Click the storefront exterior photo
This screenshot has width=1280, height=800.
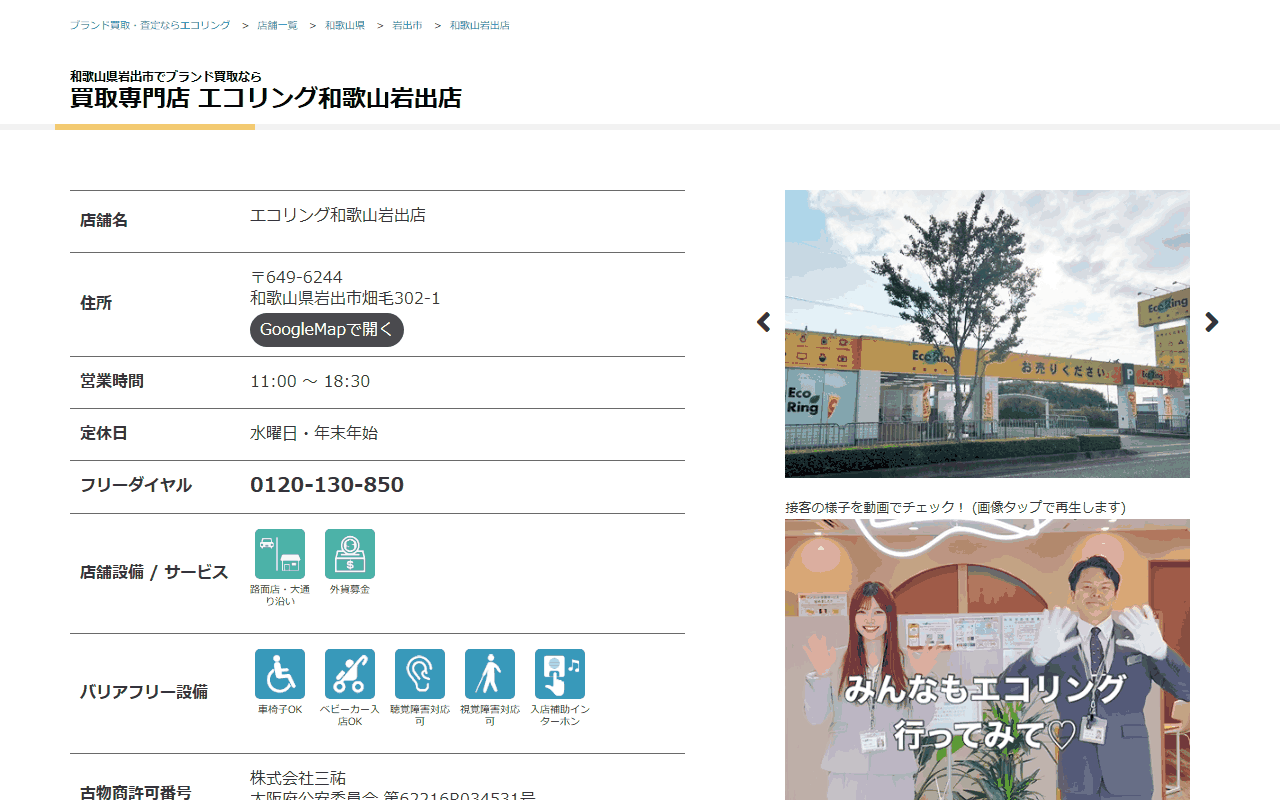[987, 334]
